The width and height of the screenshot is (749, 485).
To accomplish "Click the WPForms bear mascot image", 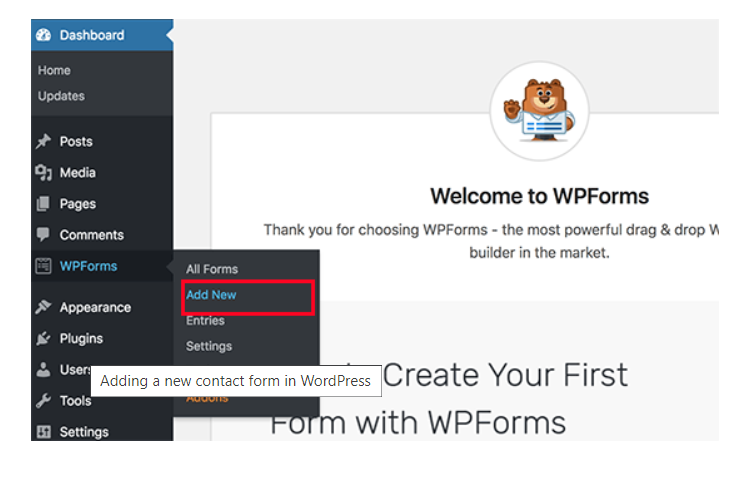I will pyautogui.click(x=539, y=111).
